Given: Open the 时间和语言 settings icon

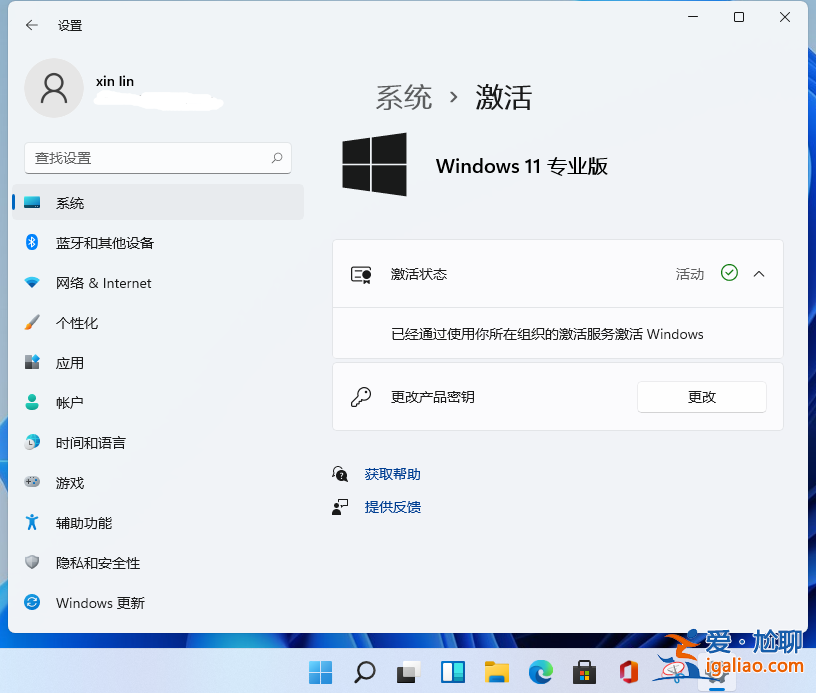Looking at the screenshot, I should tap(33, 442).
